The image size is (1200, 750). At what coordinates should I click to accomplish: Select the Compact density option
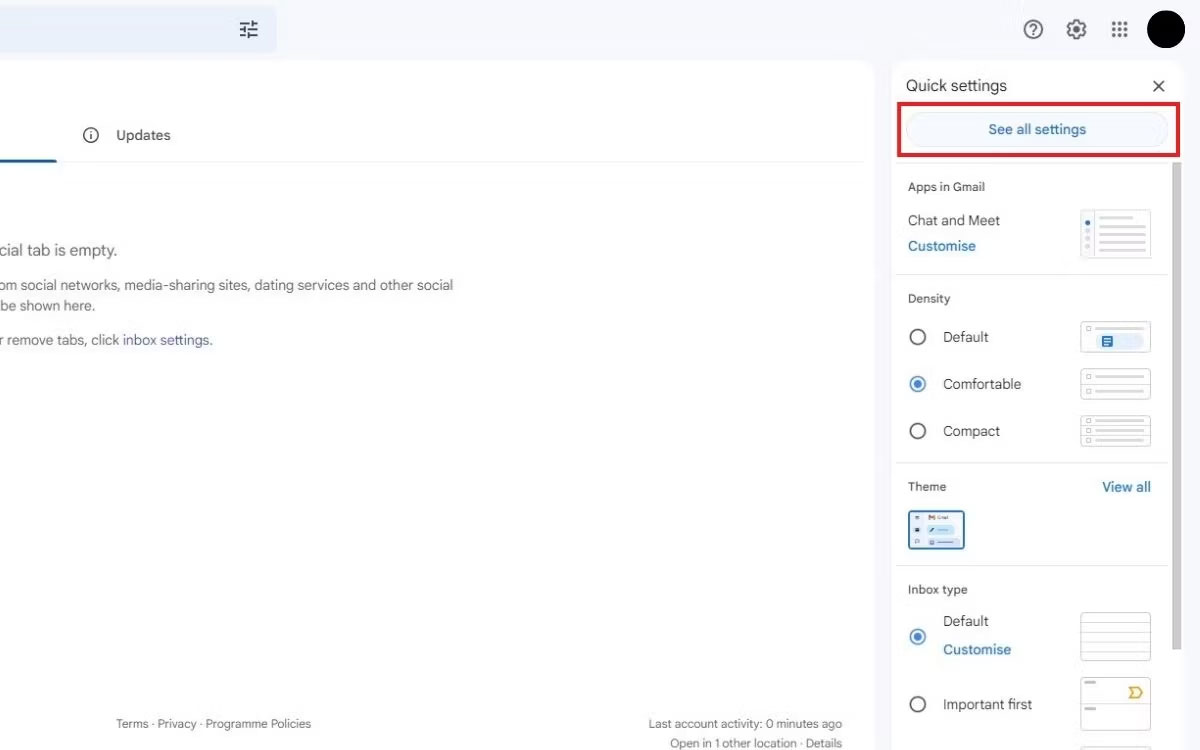pos(917,430)
